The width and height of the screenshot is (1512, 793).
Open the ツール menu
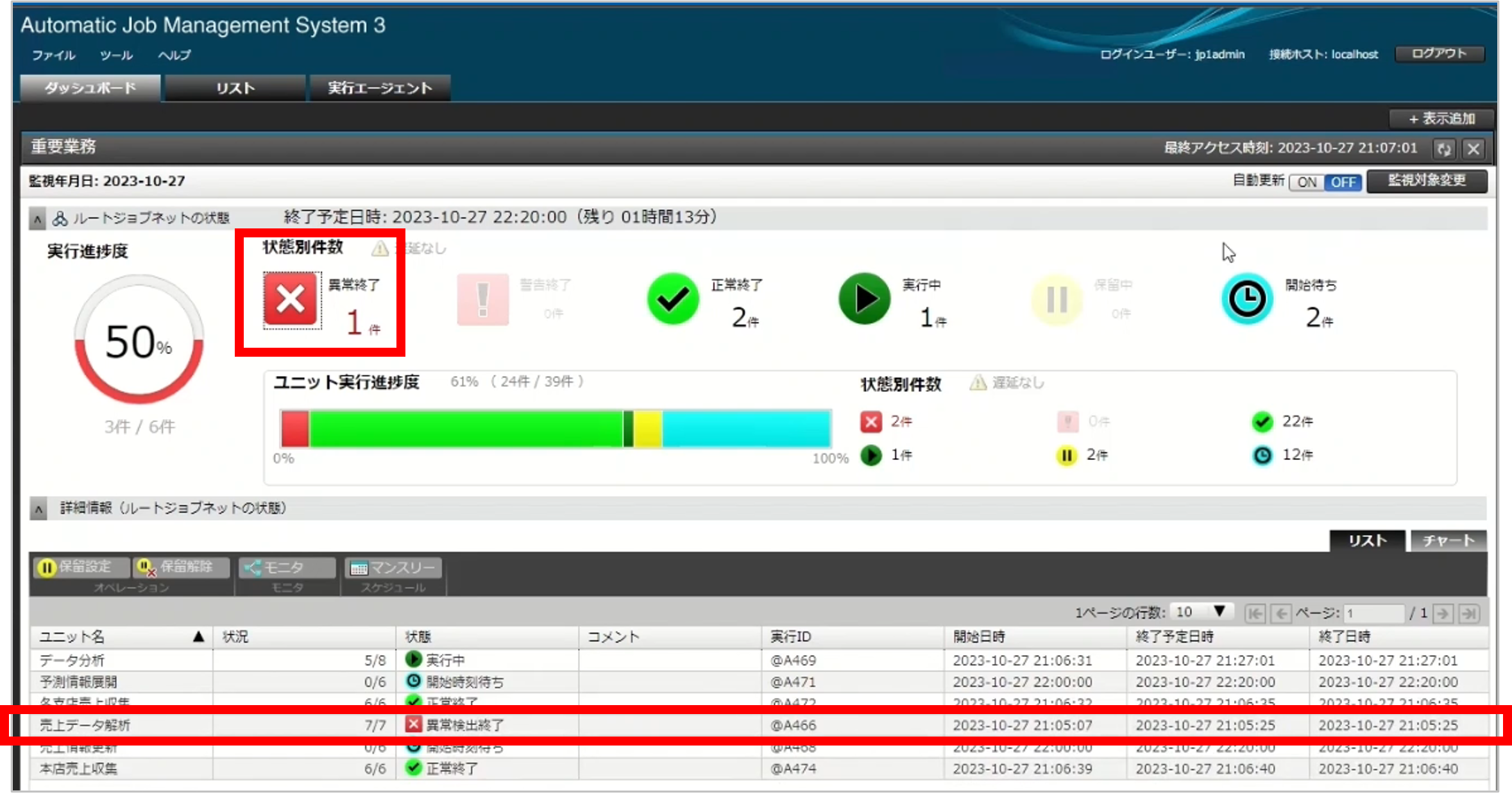coord(116,55)
